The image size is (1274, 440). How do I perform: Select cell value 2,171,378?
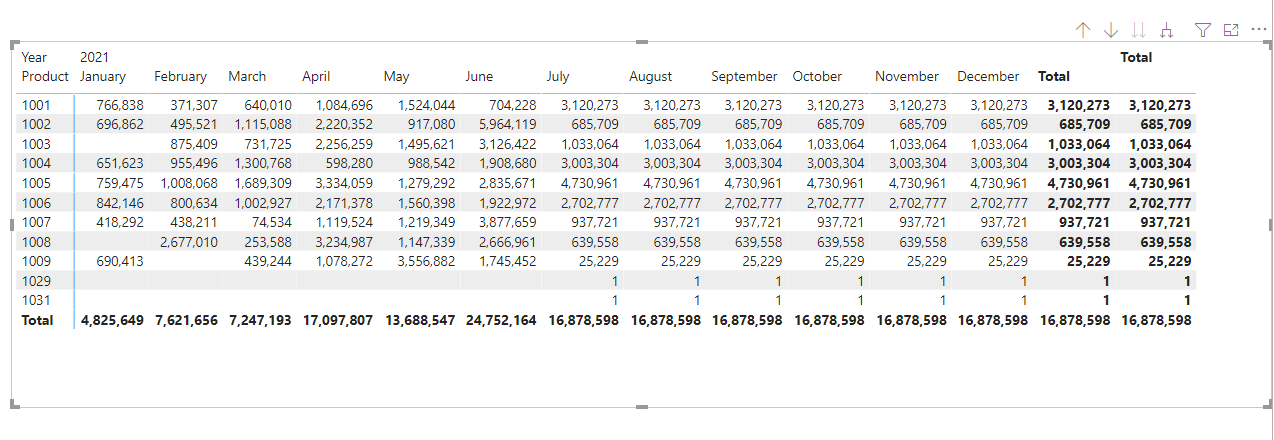click(x=343, y=202)
